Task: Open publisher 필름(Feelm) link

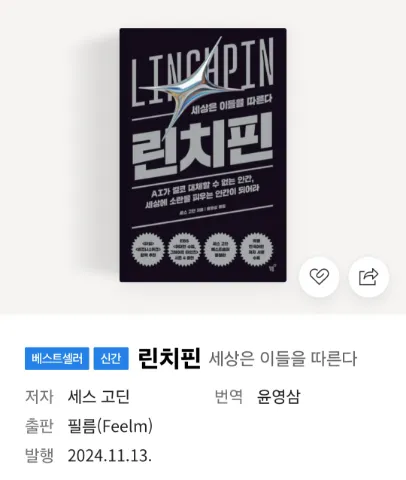Action: pyautogui.click(x=110, y=426)
